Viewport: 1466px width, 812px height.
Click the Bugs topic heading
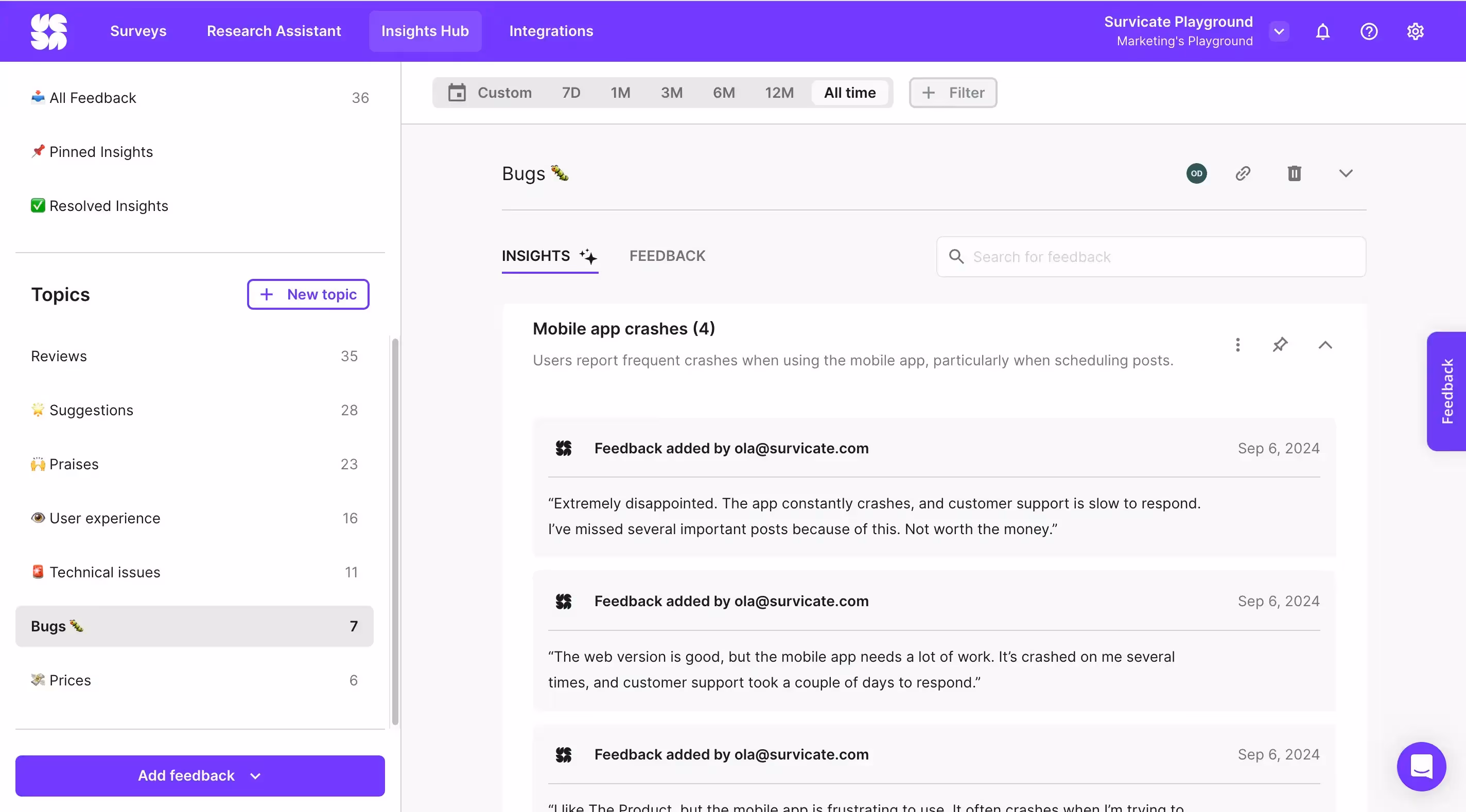click(x=535, y=173)
